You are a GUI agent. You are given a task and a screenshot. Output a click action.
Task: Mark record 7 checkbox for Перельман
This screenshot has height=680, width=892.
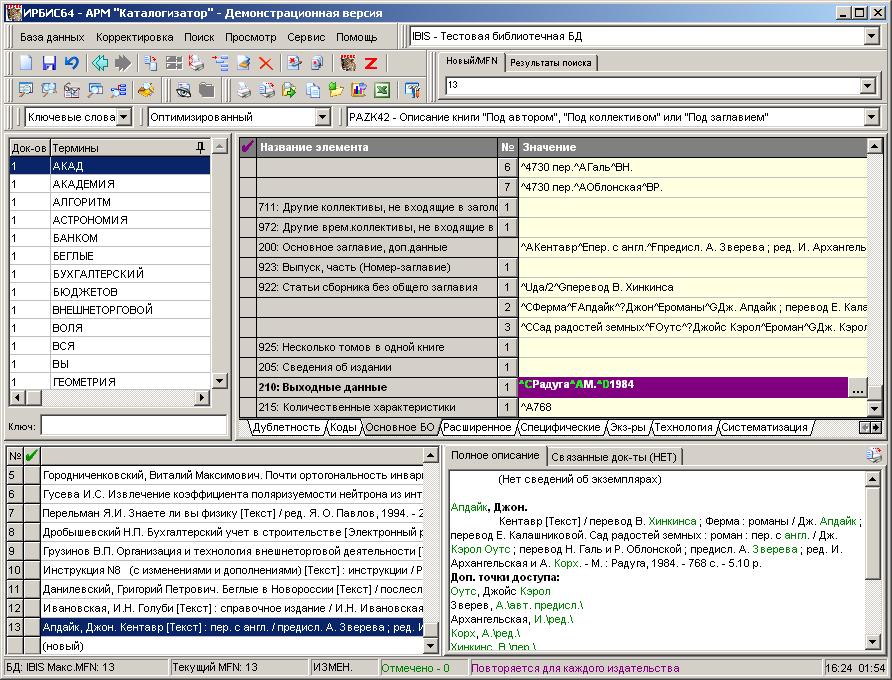pos(32,512)
